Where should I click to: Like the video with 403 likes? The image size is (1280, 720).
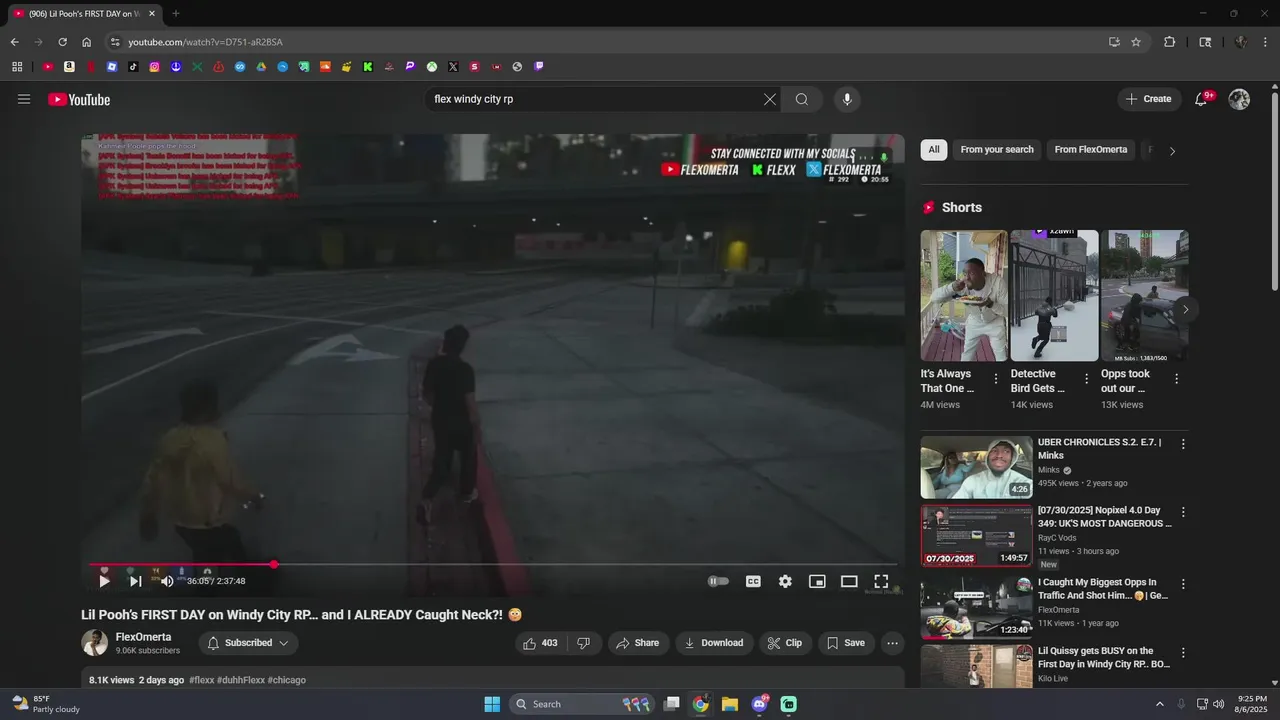540,643
